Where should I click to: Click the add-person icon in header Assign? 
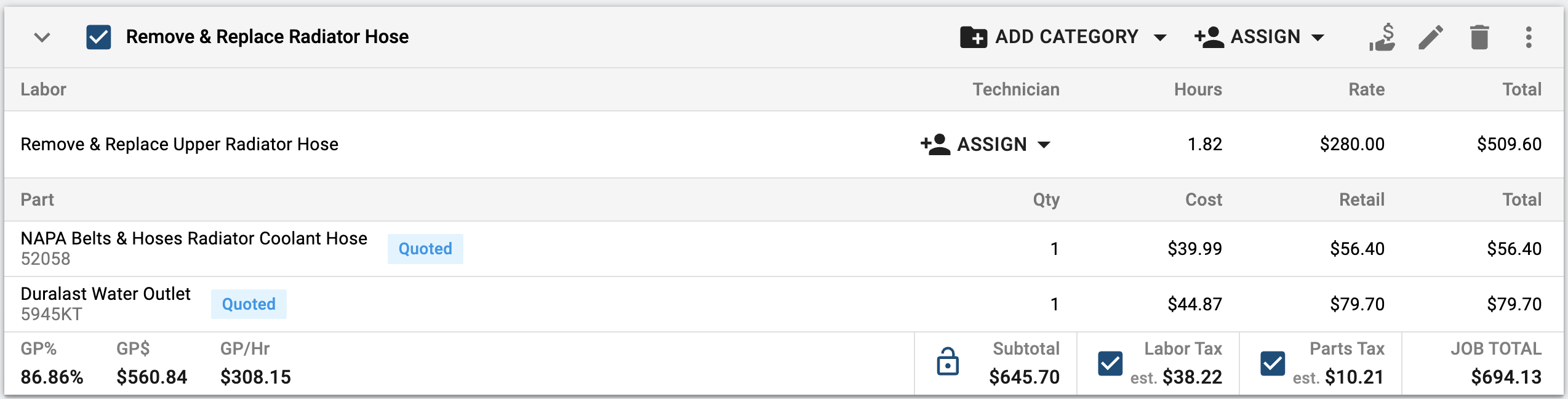(x=1209, y=37)
